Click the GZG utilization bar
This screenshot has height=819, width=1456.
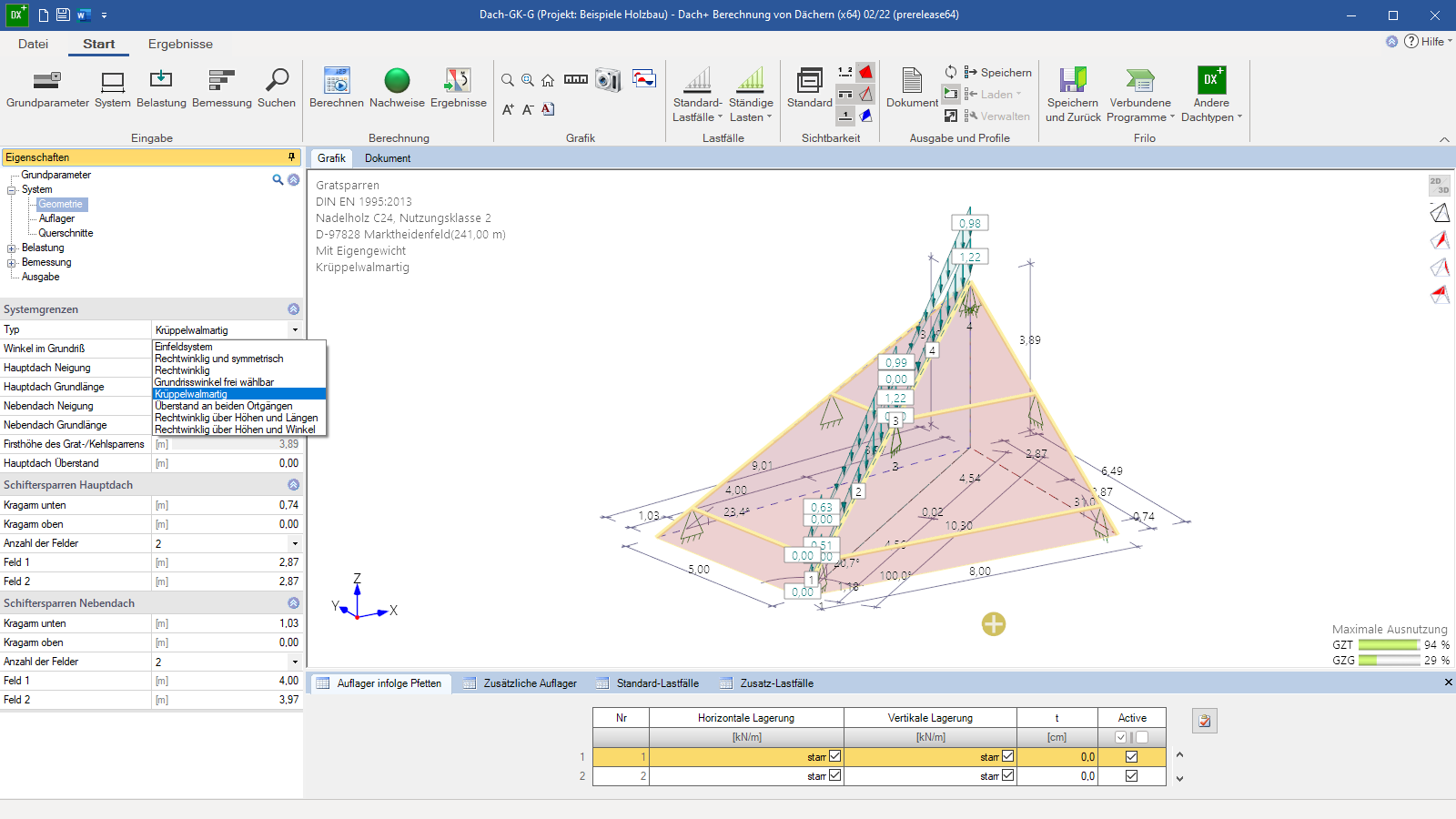click(x=1389, y=661)
